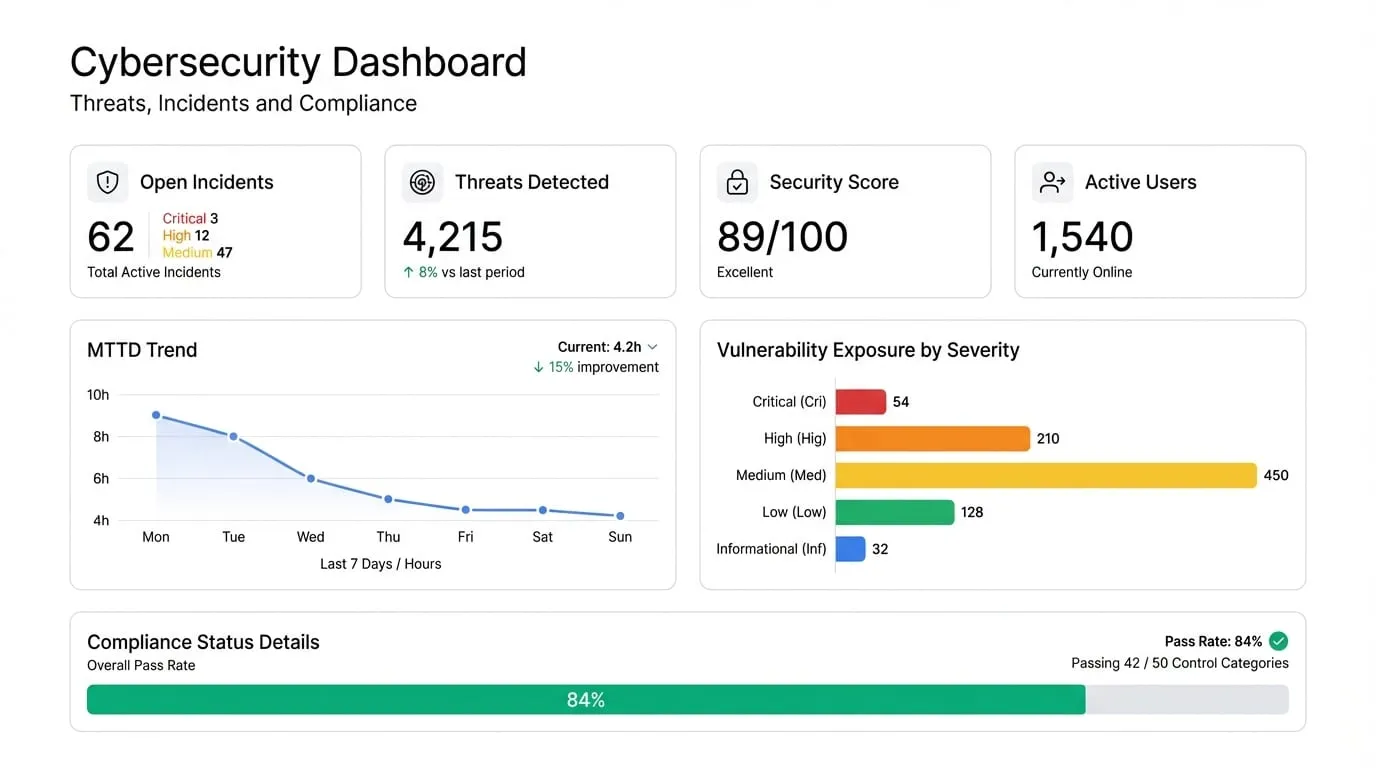Select the Sun data point on MTTD chart

coord(620,516)
